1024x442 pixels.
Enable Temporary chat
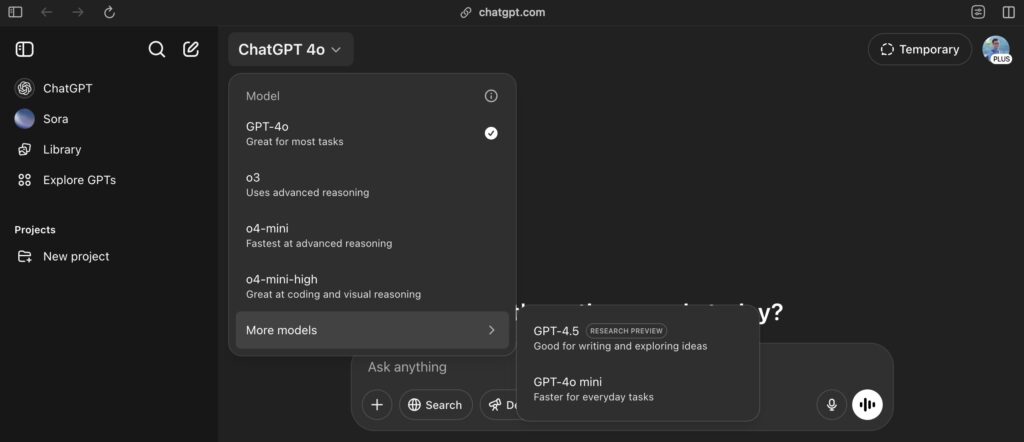point(920,50)
